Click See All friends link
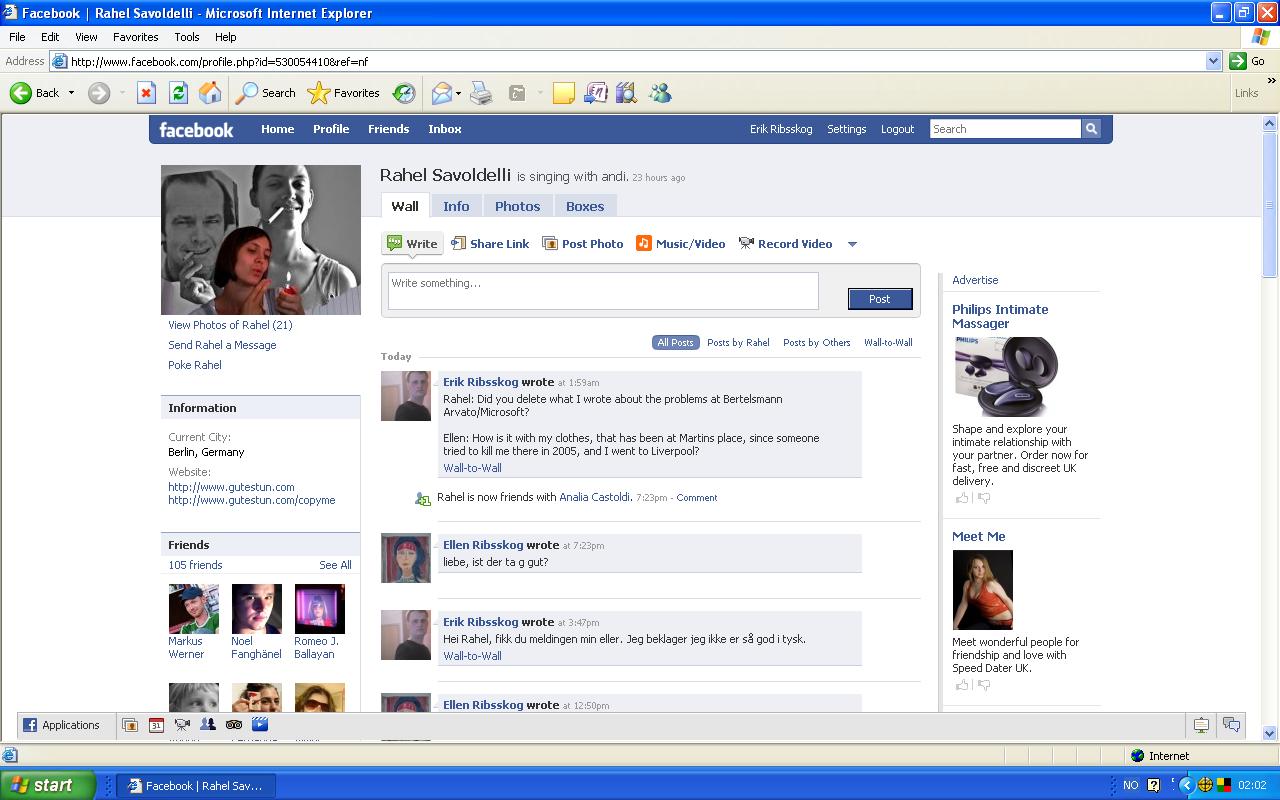 (335, 565)
